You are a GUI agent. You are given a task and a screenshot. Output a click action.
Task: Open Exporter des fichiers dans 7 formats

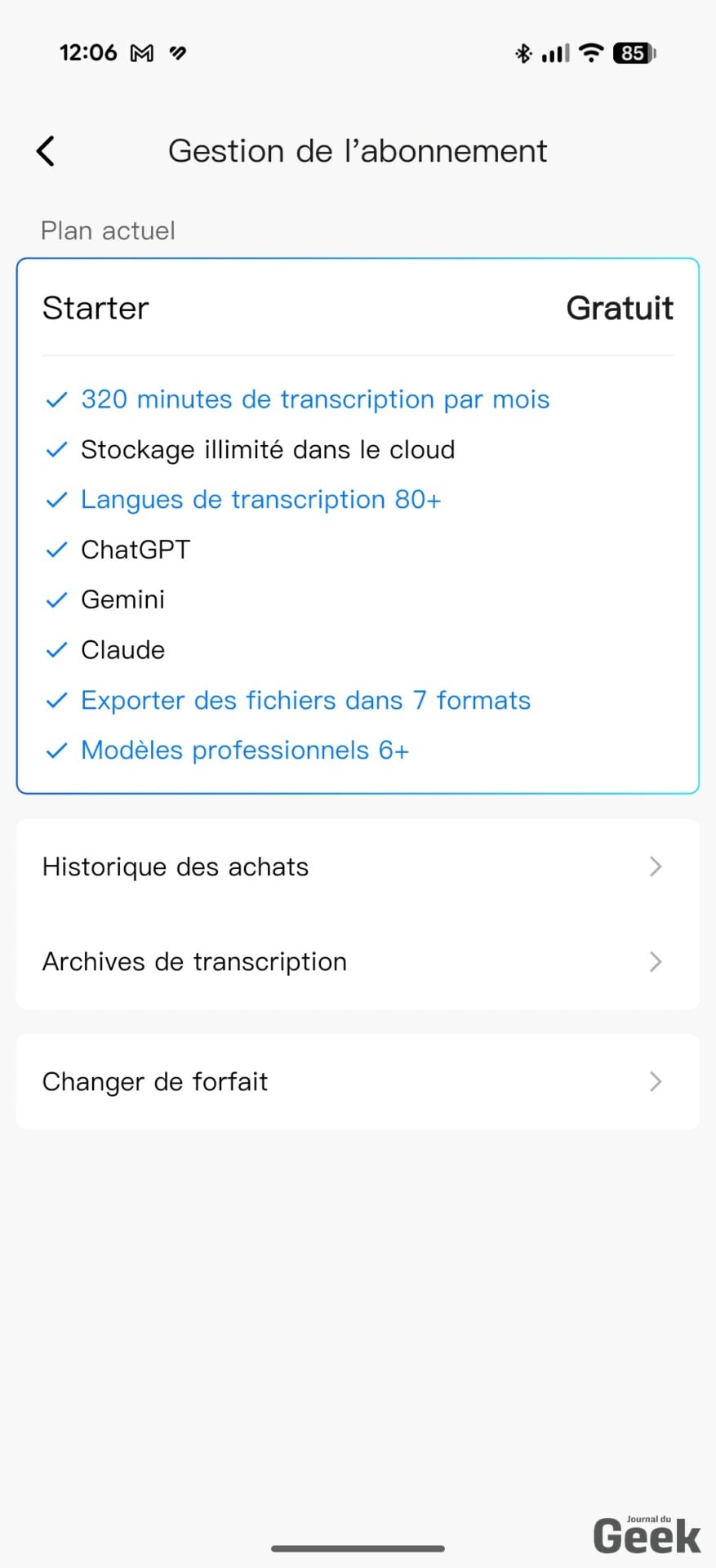click(x=305, y=701)
